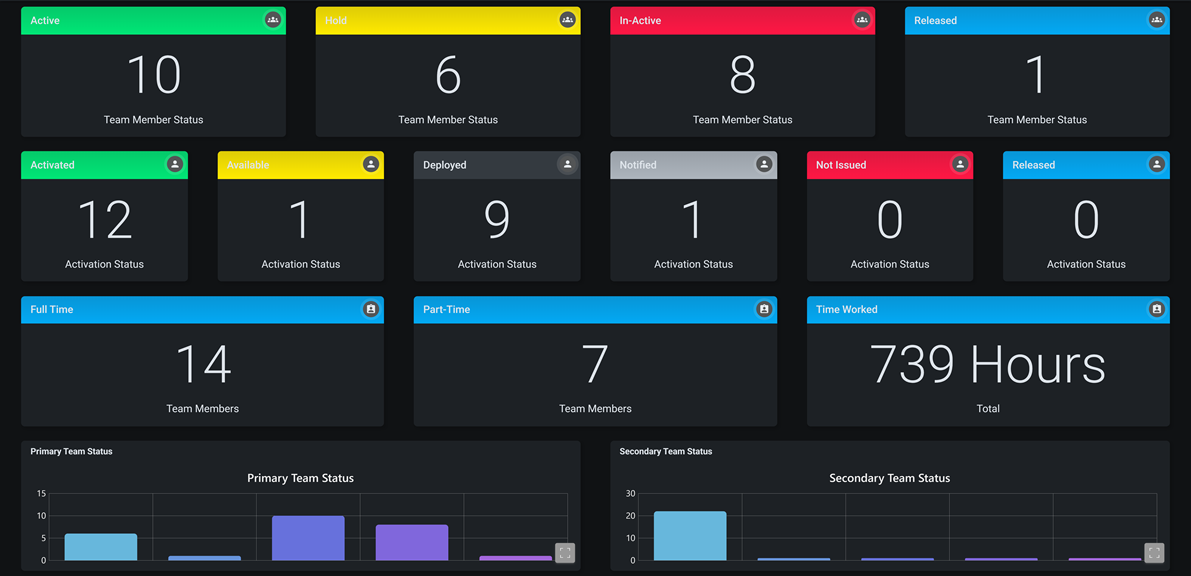The height and width of the screenshot is (576, 1191).
Task: Click the person icon on the Deployed card
Action: 568,164
